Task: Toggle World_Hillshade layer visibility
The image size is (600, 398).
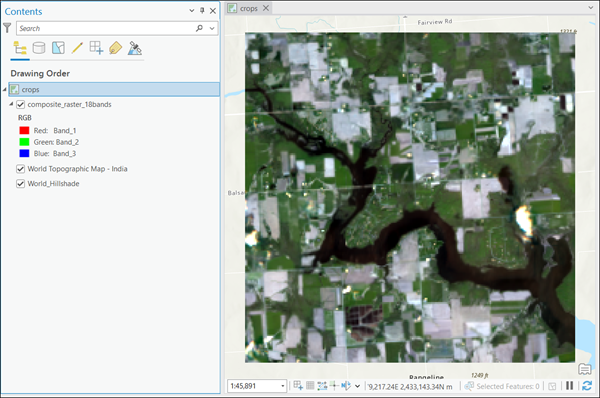Action: [21, 184]
